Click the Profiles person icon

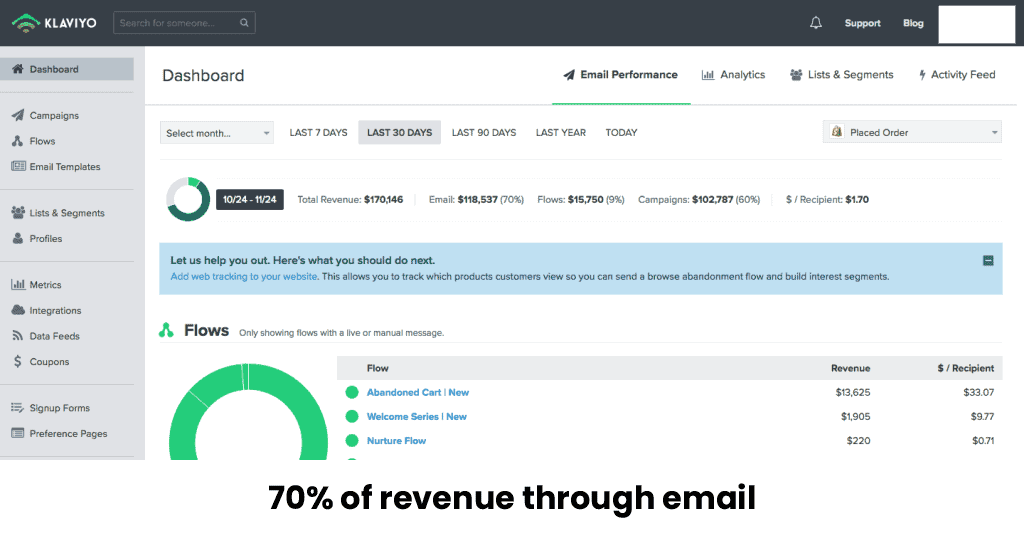pyautogui.click(x=18, y=238)
